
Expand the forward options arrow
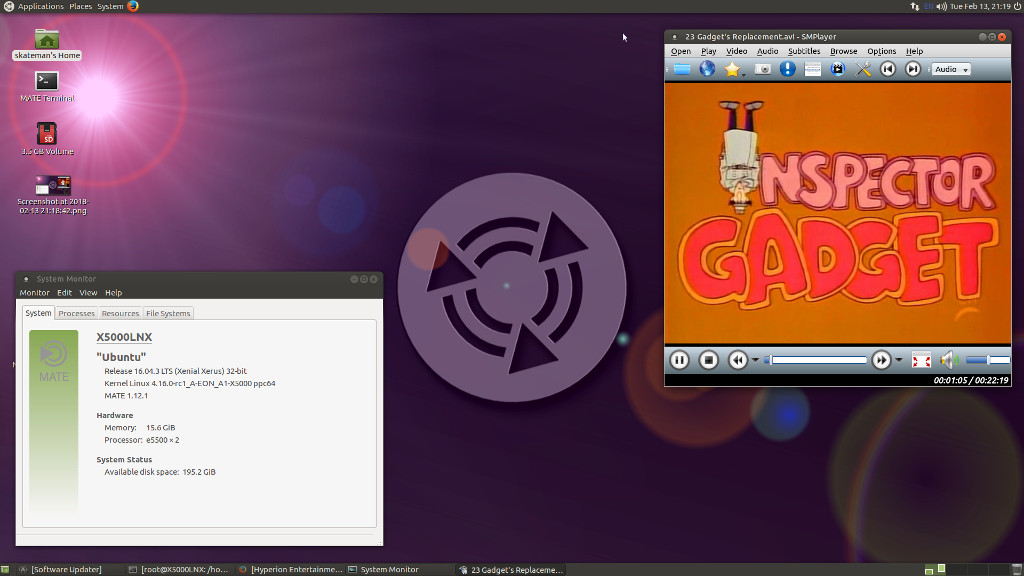point(899,360)
